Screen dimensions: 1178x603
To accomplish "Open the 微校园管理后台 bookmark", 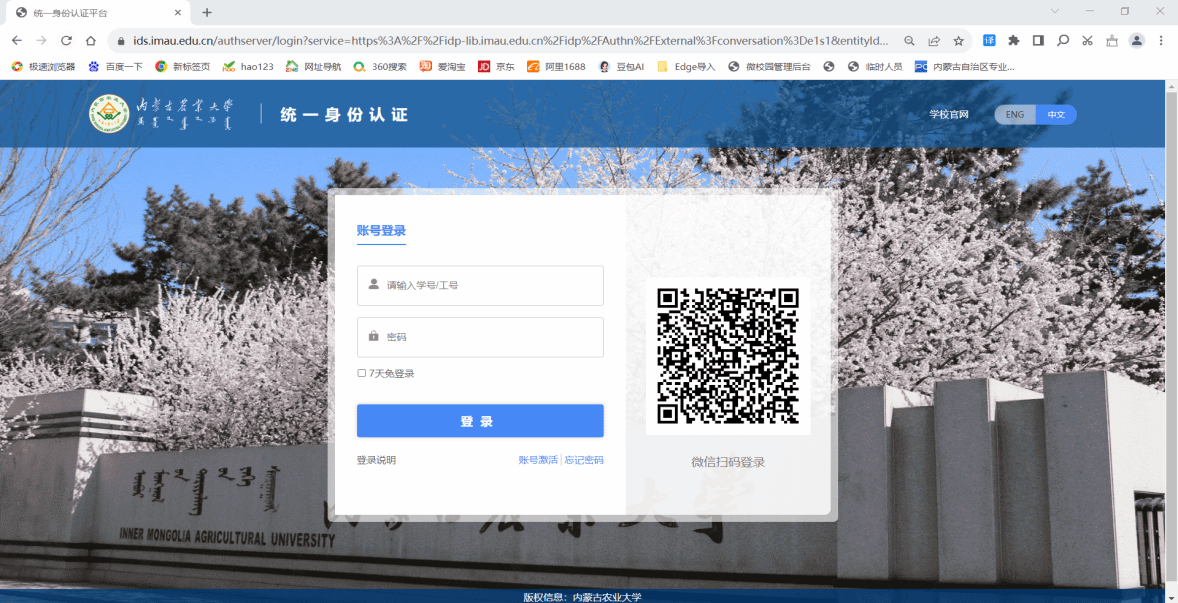I will pos(769,67).
